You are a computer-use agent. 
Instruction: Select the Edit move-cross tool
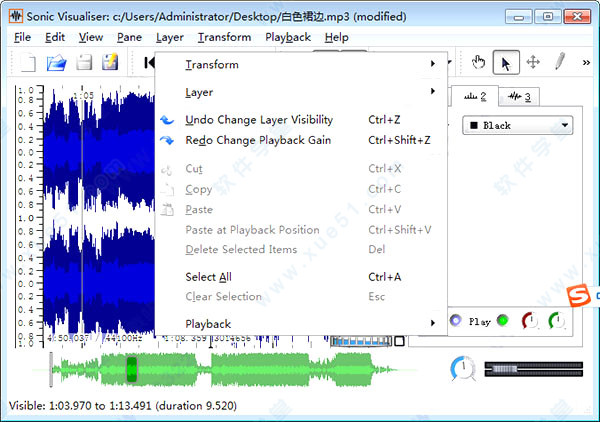tap(533, 62)
